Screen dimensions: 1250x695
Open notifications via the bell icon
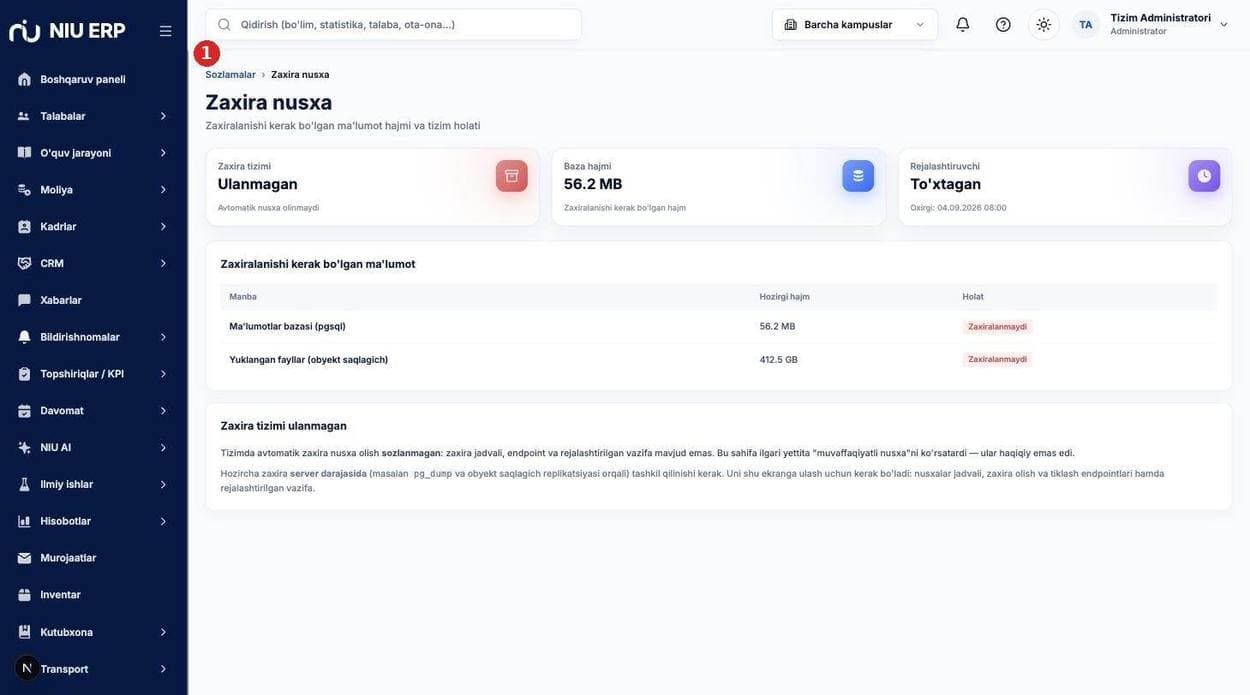pyautogui.click(x=963, y=24)
